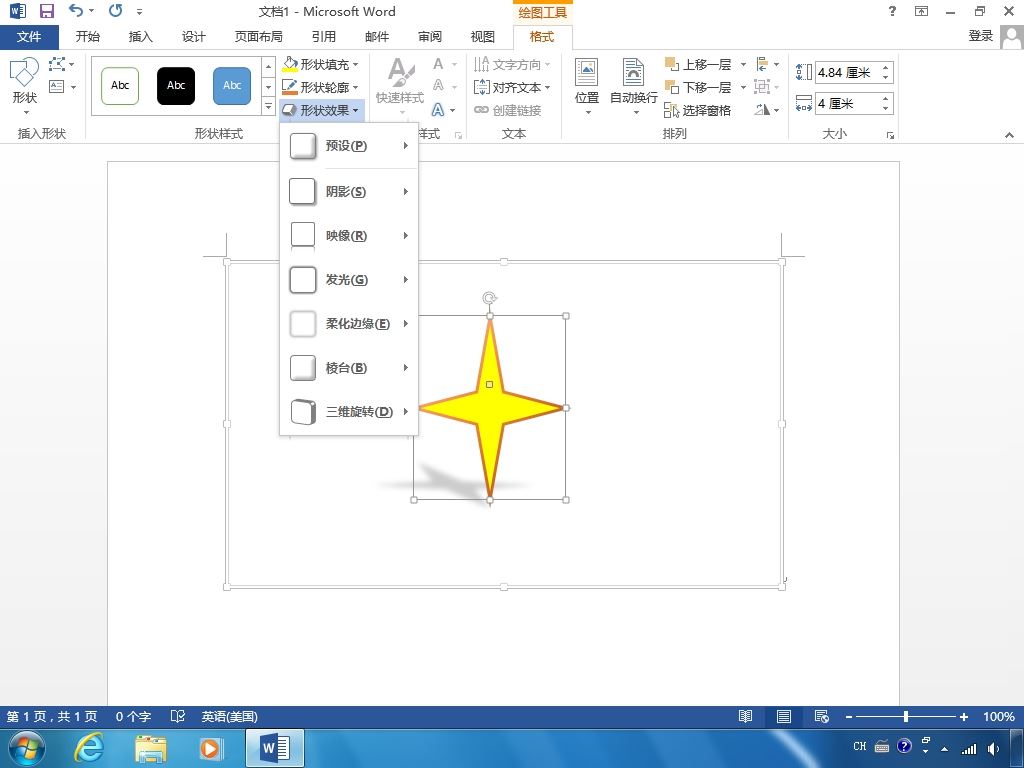Click the Sign in (登录) link
This screenshot has height=768, width=1024.
(980, 36)
